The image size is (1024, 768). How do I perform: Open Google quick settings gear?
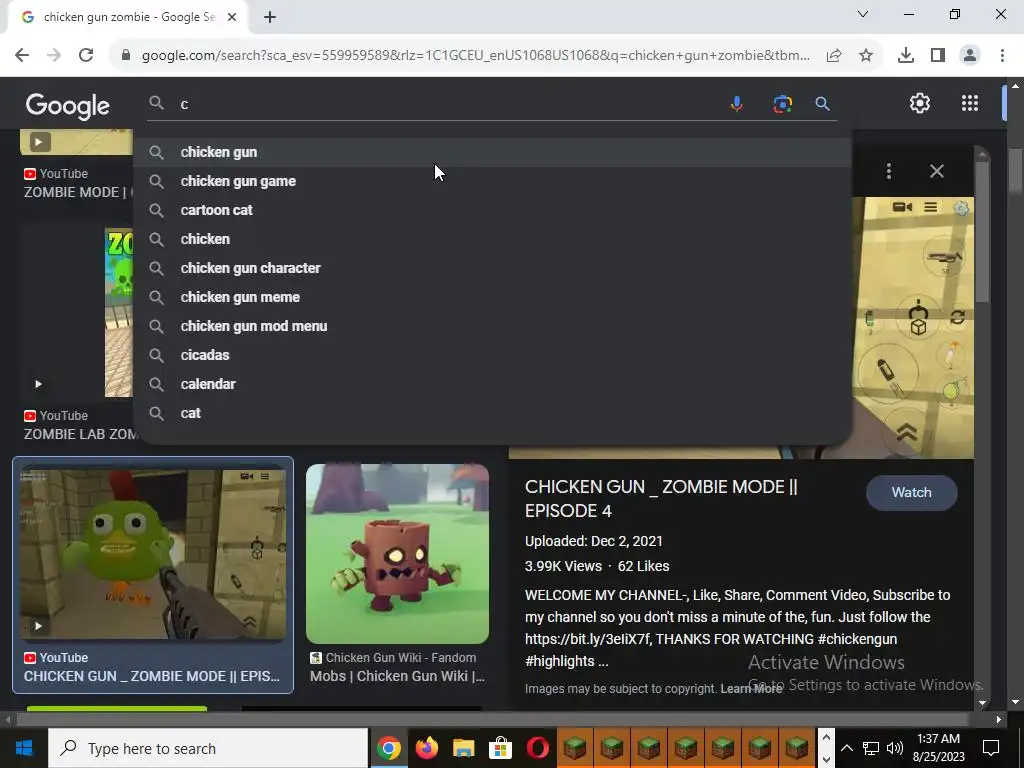(920, 103)
